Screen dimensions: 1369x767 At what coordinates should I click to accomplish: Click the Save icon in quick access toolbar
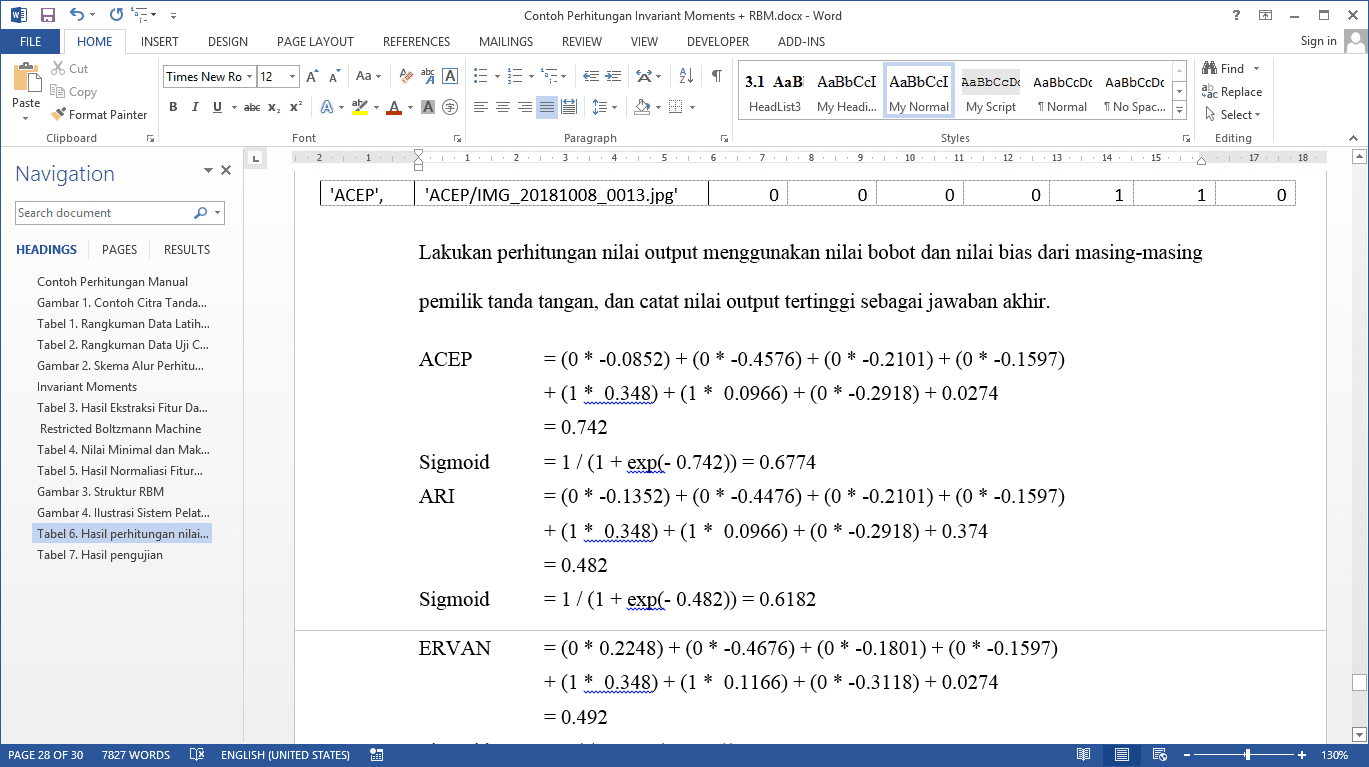(x=47, y=15)
